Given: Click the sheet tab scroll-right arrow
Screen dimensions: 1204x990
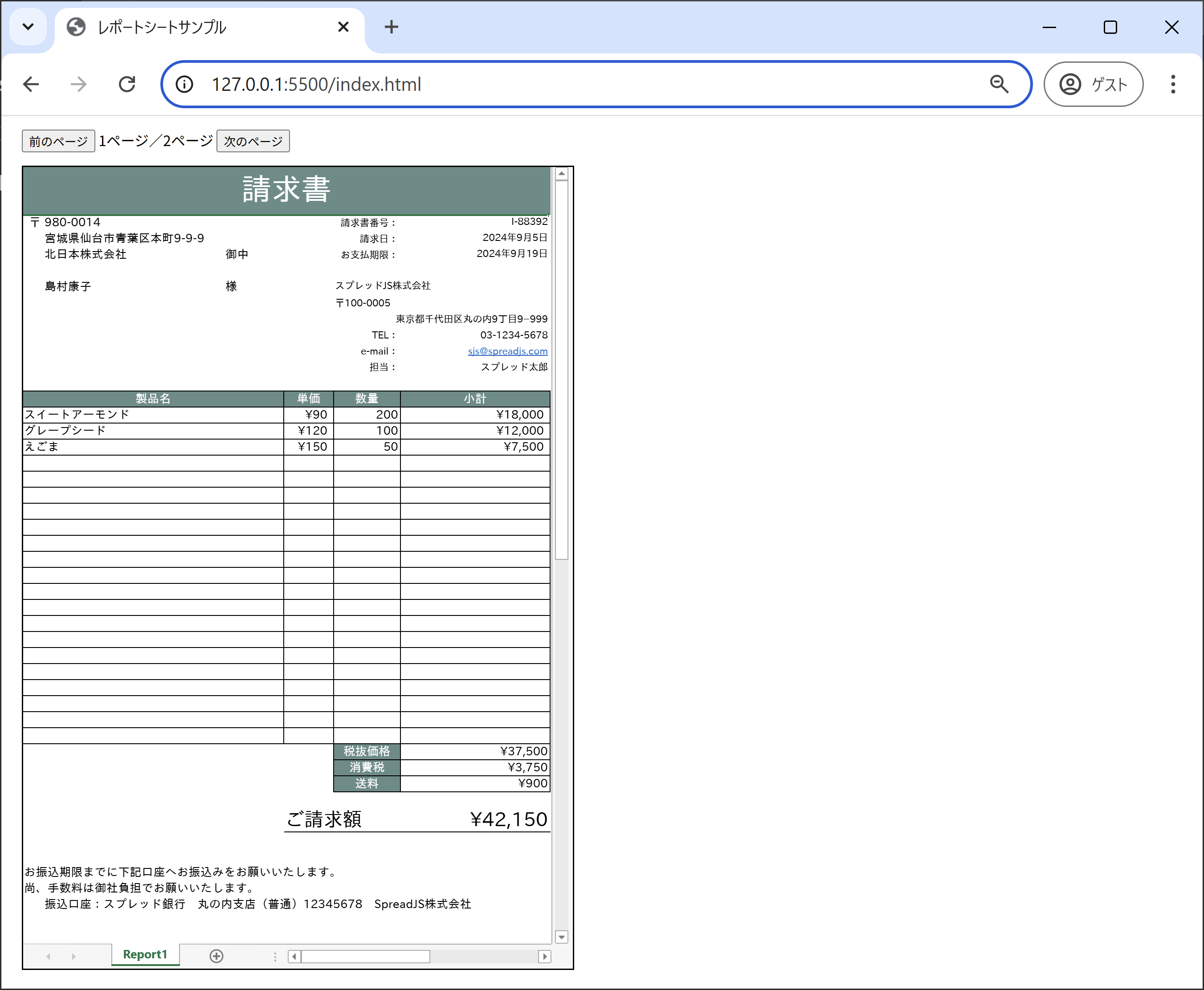Looking at the screenshot, I should click(x=73, y=956).
